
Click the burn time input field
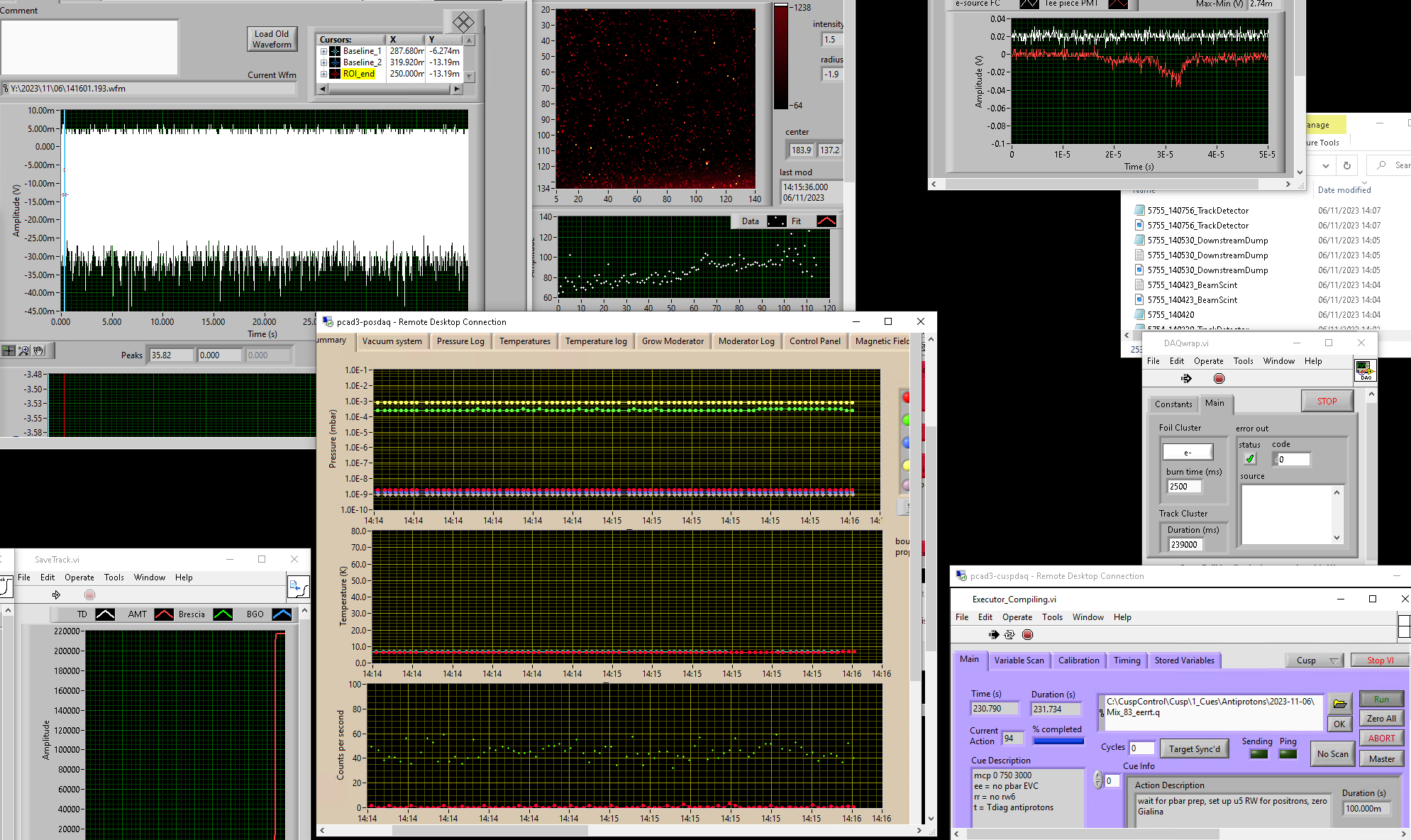point(1184,486)
